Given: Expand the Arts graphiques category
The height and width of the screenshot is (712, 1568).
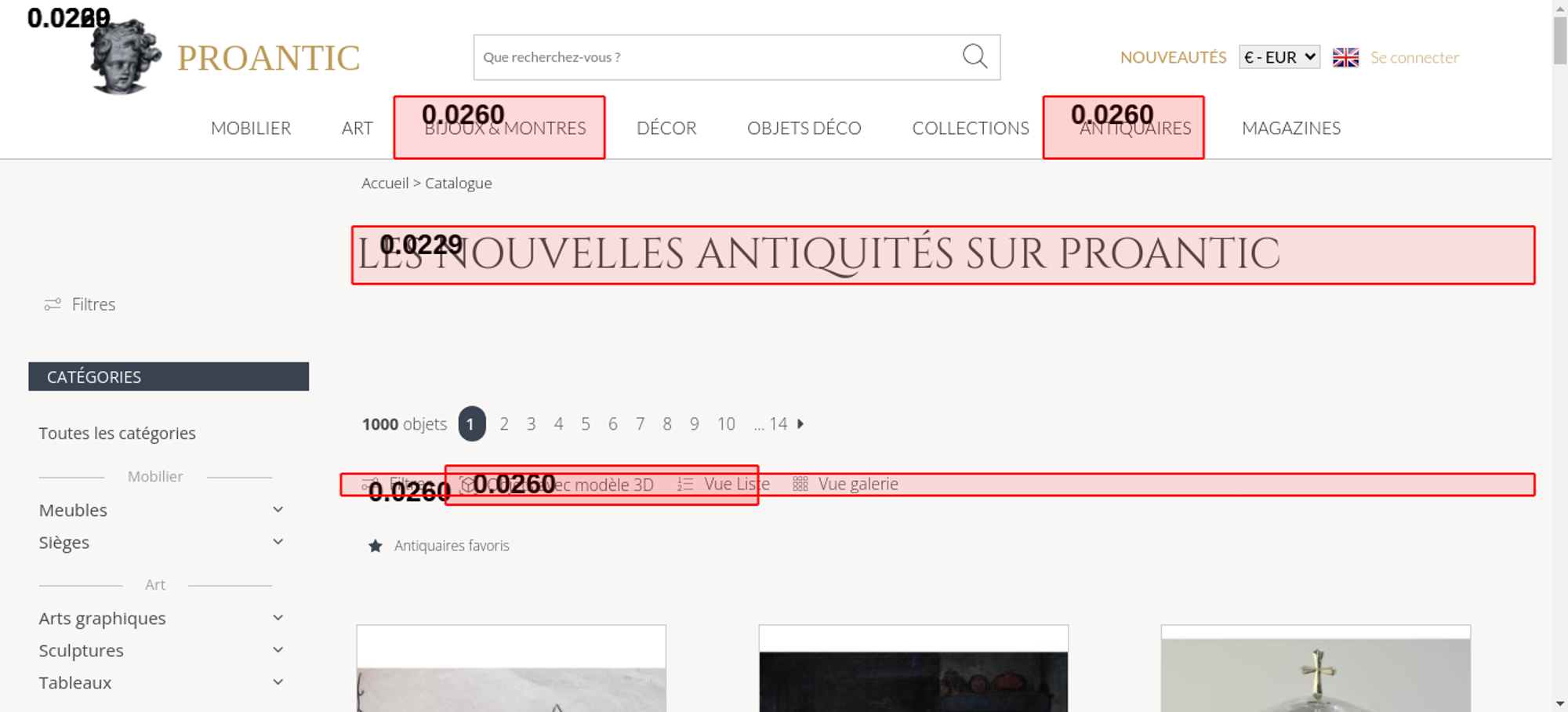Looking at the screenshot, I should coord(278,618).
